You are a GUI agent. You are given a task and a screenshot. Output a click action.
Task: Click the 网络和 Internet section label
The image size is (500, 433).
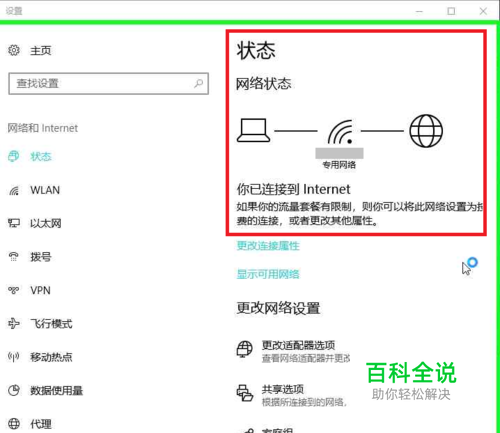pos(43,128)
